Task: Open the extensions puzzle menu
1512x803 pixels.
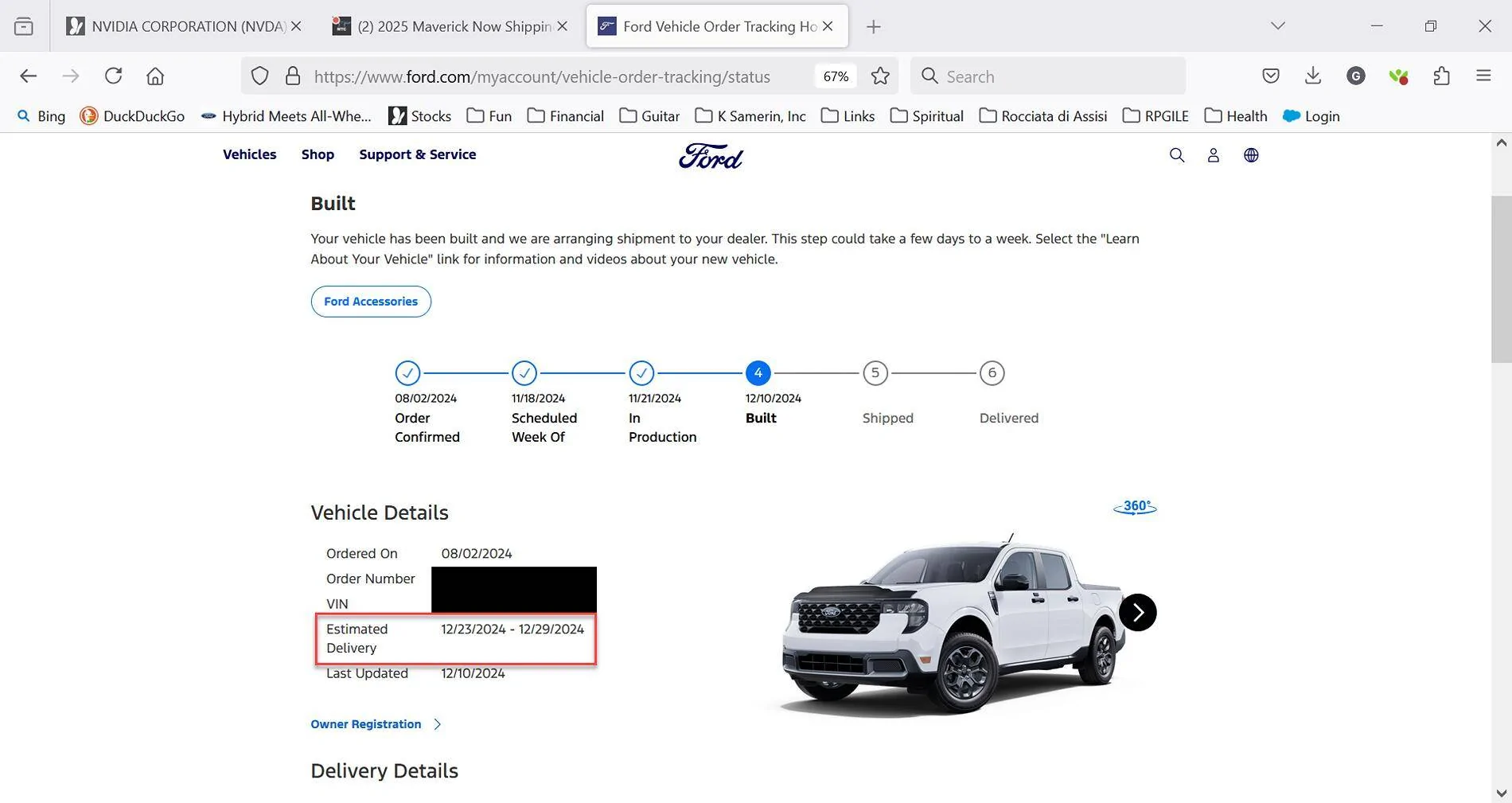Action: pyautogui.click(x=1441, y=76)
